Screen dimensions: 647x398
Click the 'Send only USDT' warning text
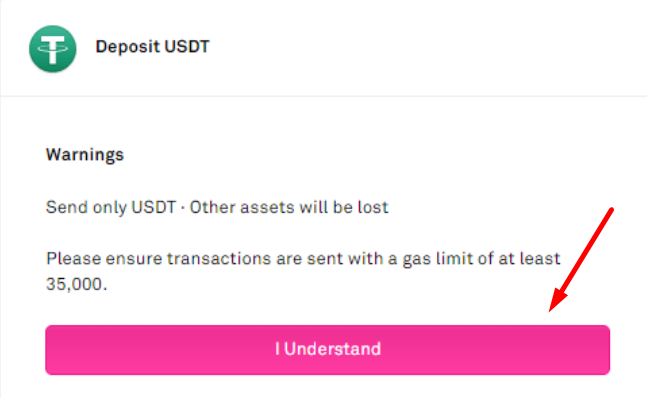111,207
